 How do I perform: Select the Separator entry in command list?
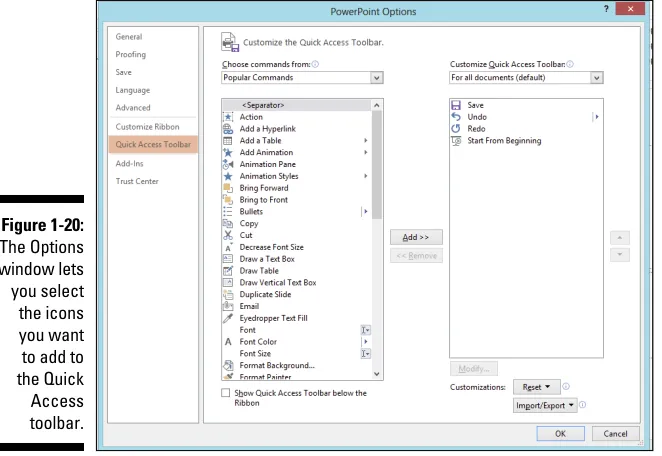[263, 105]
